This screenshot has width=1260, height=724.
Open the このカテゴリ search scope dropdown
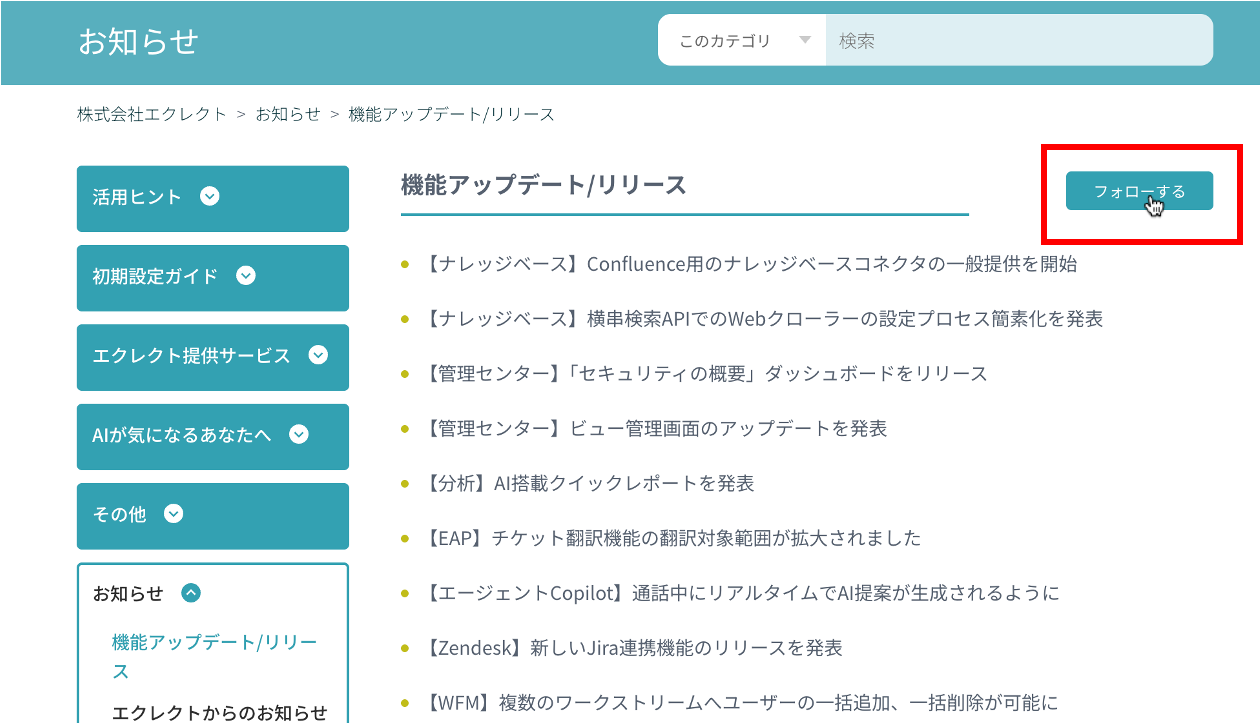point(742,41)
